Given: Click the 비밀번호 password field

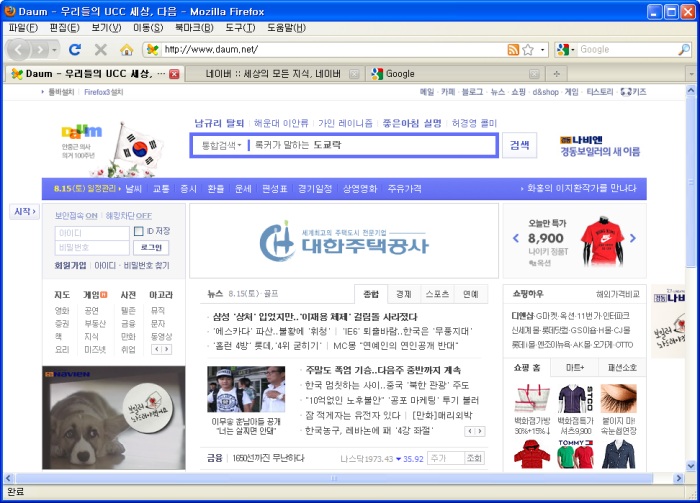Looking at the screenshot, I should [92, 248].
